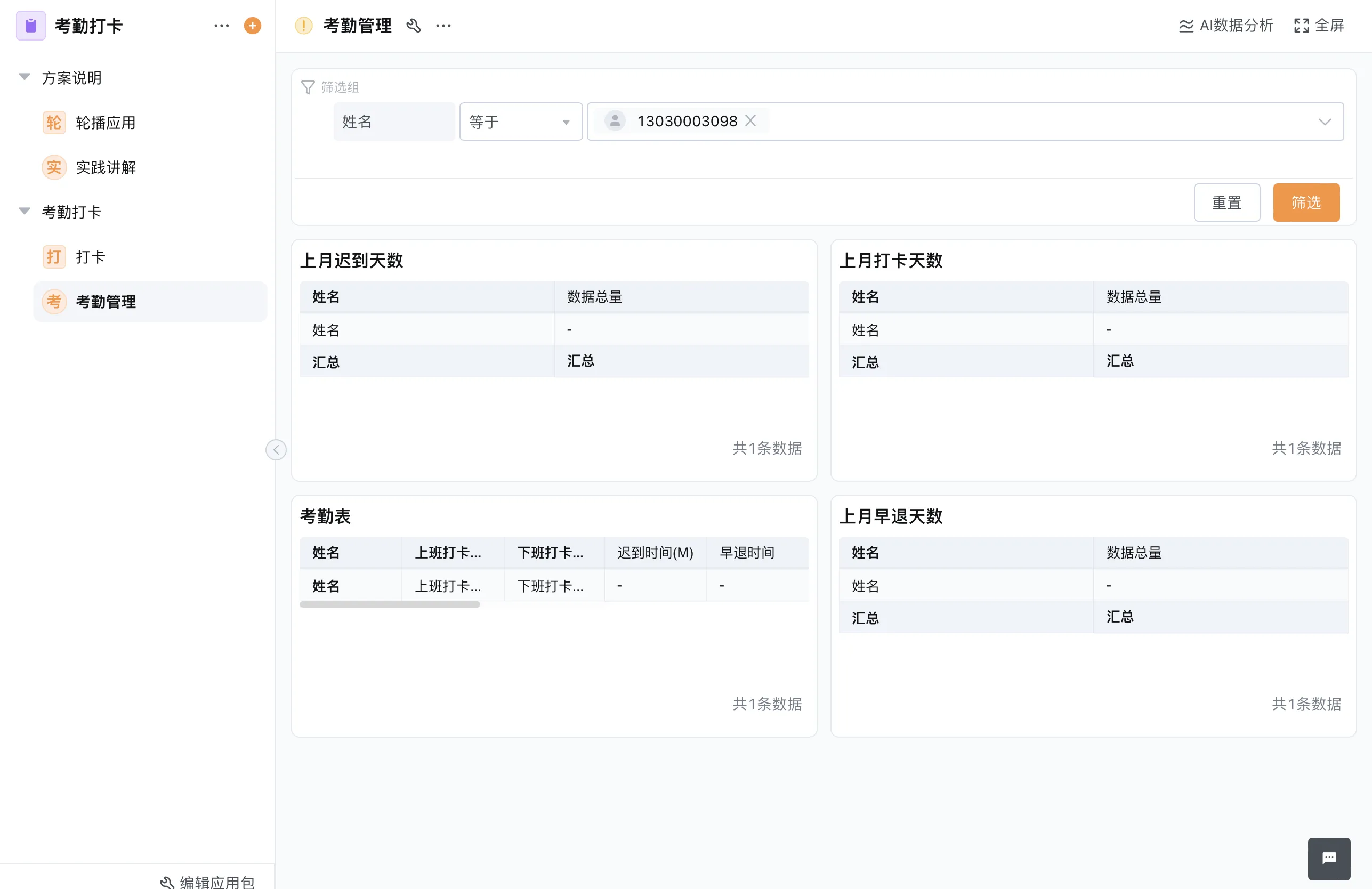Click the filter funnel icon in 筛选组
The image size is (1372, 889).
coord(309,86)
